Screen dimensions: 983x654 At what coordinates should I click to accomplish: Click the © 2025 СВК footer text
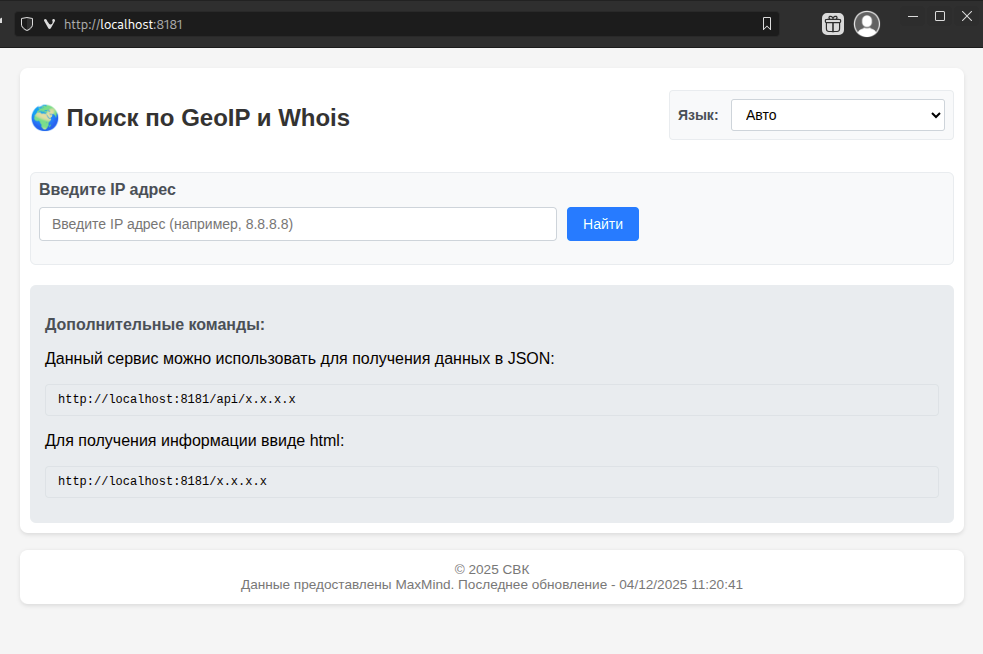pos(492,568)
